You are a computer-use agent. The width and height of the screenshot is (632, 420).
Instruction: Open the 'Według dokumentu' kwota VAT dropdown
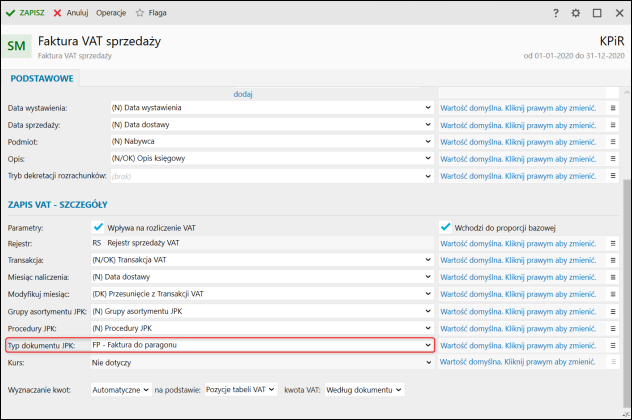[399, 389]
